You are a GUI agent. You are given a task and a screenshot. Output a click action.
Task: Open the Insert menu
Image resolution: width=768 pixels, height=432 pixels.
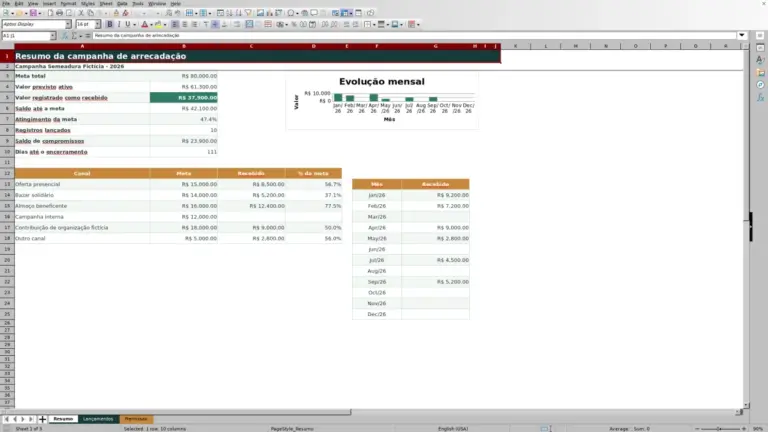(x=49, y=3)
